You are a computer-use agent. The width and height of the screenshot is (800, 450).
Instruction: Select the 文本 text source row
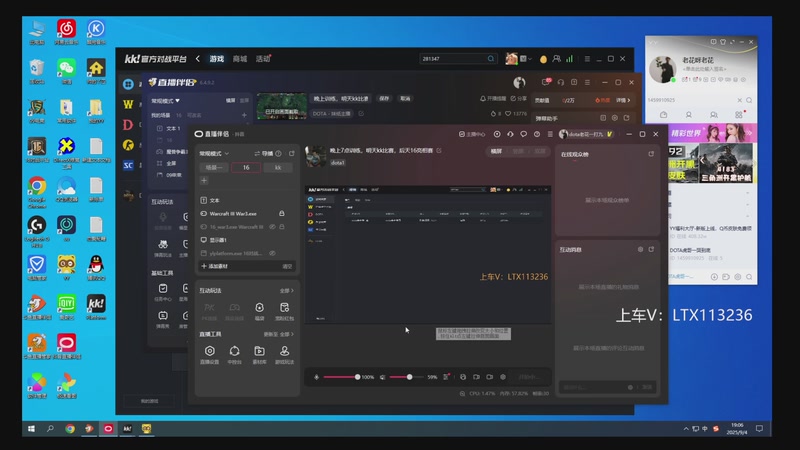[247, 201]
